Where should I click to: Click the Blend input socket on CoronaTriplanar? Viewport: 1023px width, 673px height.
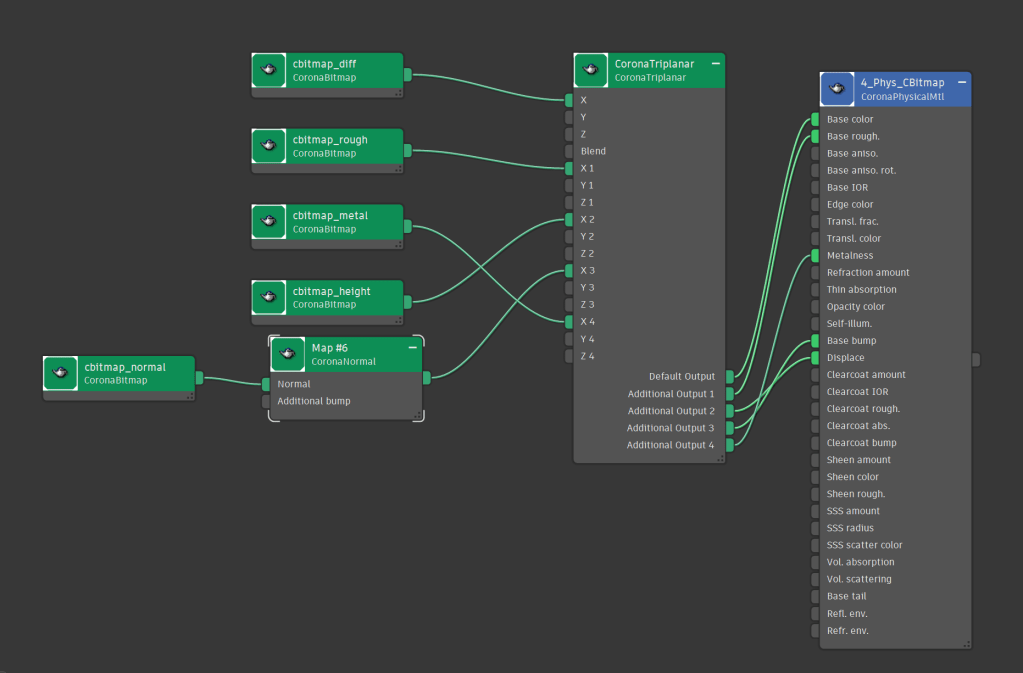click(x=569, y=152)
